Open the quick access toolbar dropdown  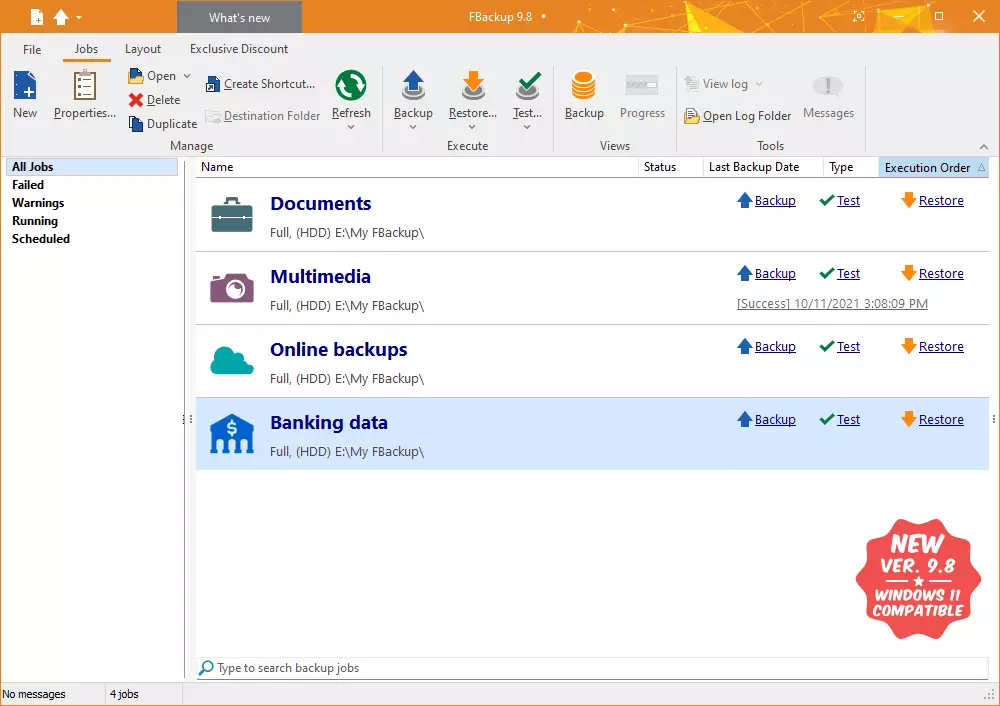[79, 17]
